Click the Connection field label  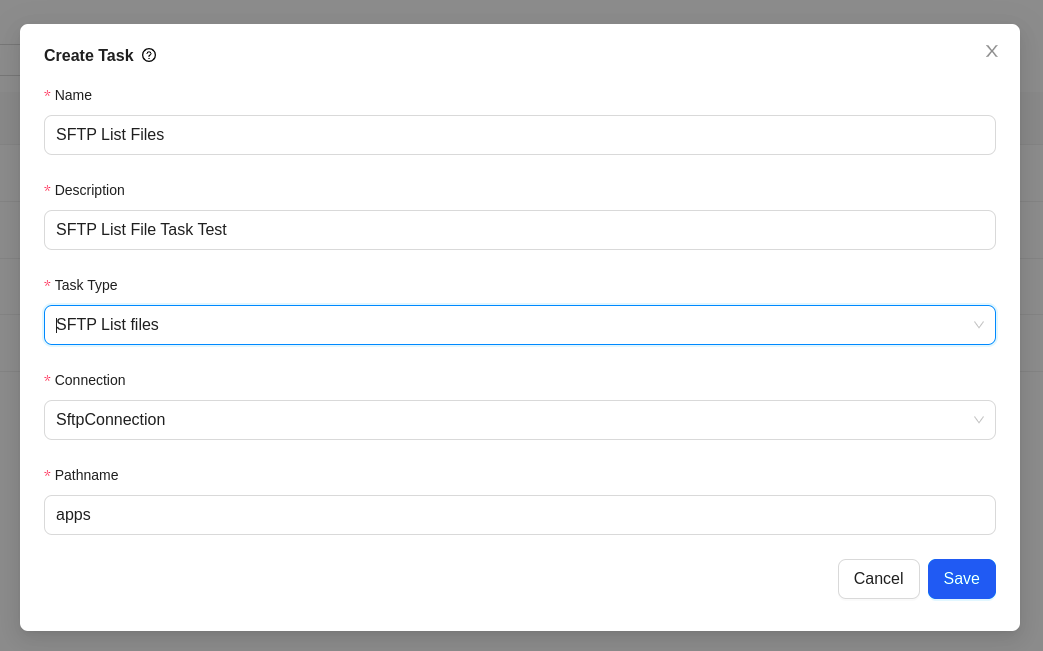pyautogui.click(x=90, y=380)
